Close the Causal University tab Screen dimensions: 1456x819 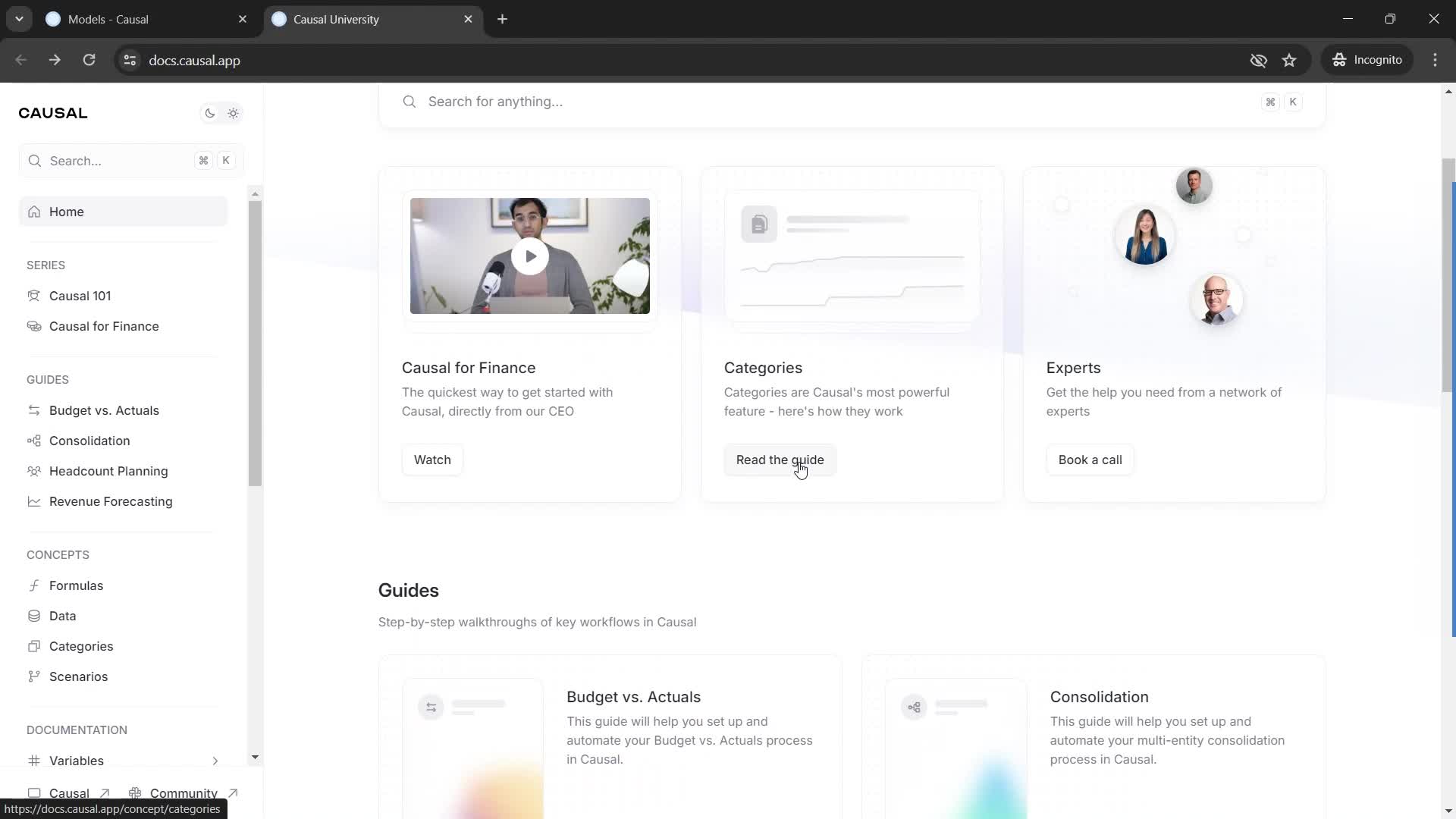tap(468, 20)
